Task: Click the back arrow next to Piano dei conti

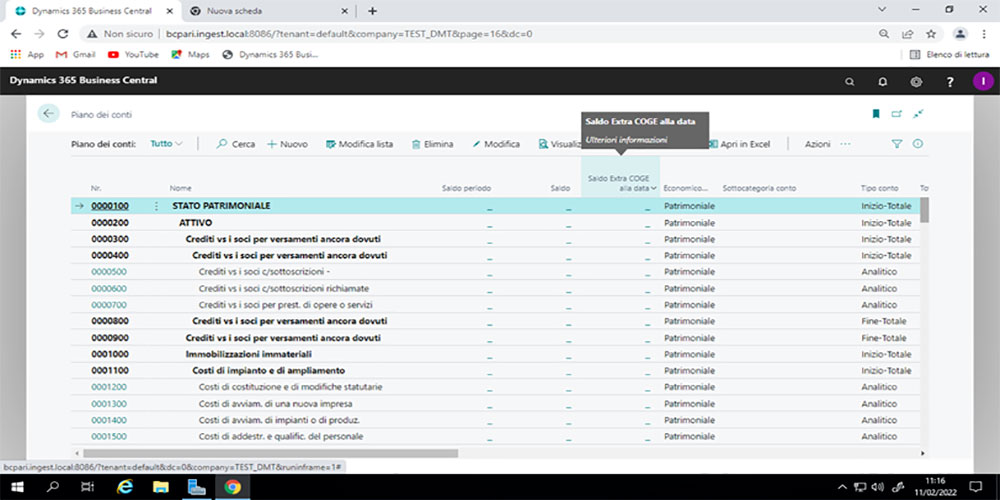Action: click(48, 114)
